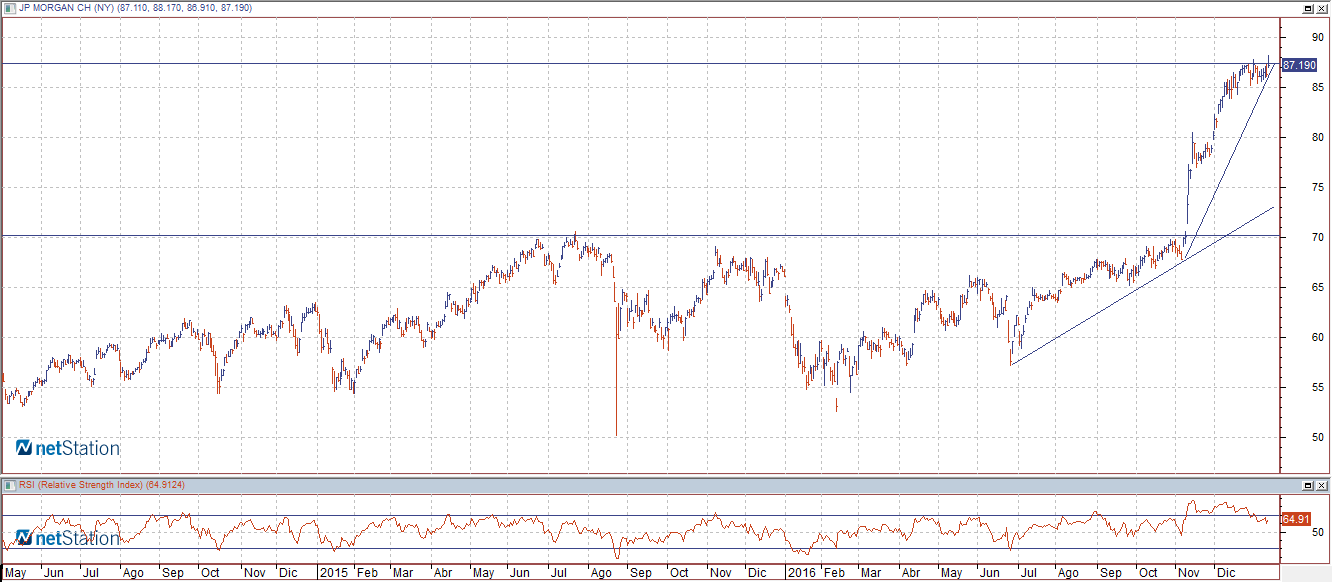Maximize the JP Morgan chart window
The width and height of the screenshot is (1332, 582).
coord(1307,8)
